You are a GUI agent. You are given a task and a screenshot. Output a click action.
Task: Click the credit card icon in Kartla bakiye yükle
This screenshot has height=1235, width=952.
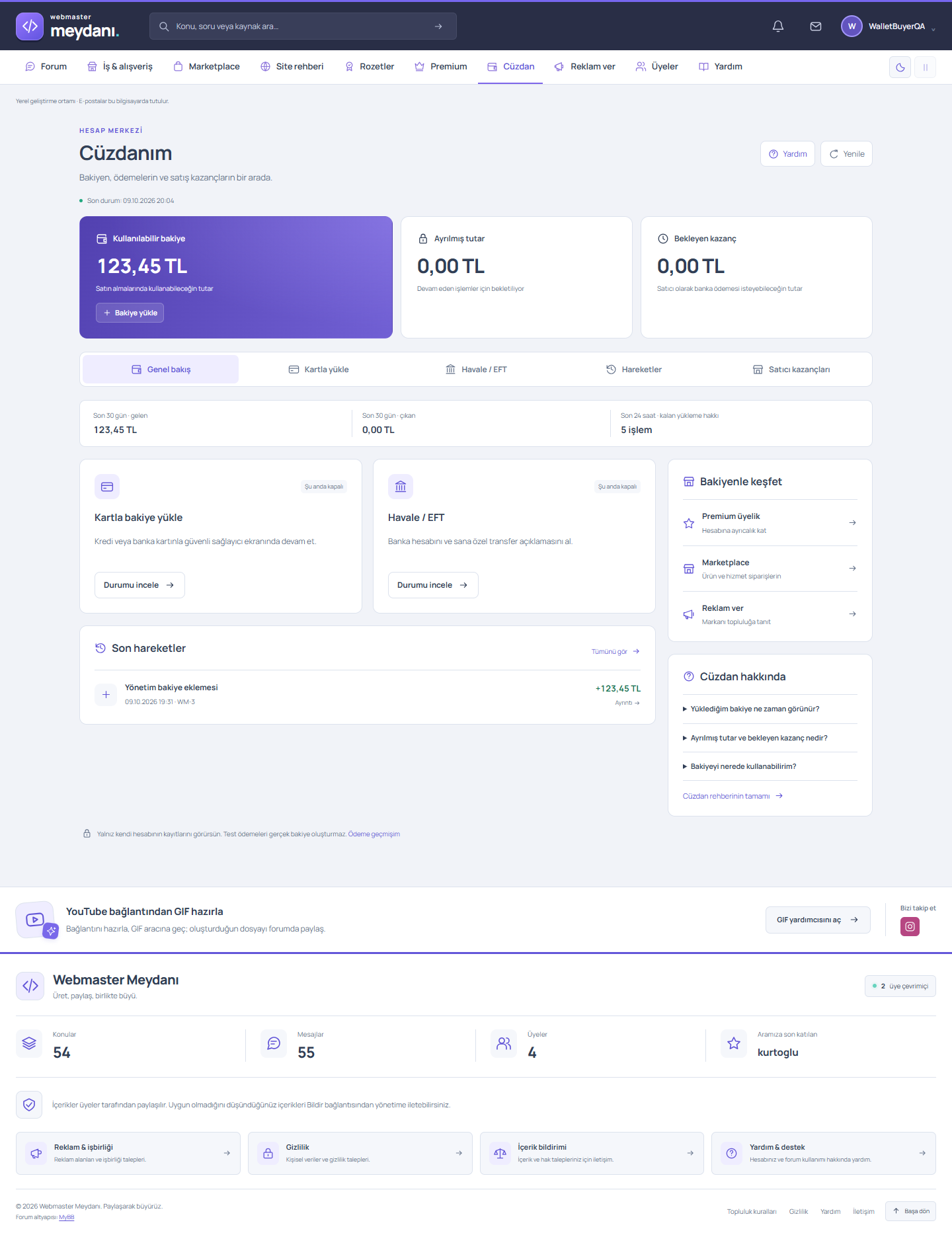[107, 487]
